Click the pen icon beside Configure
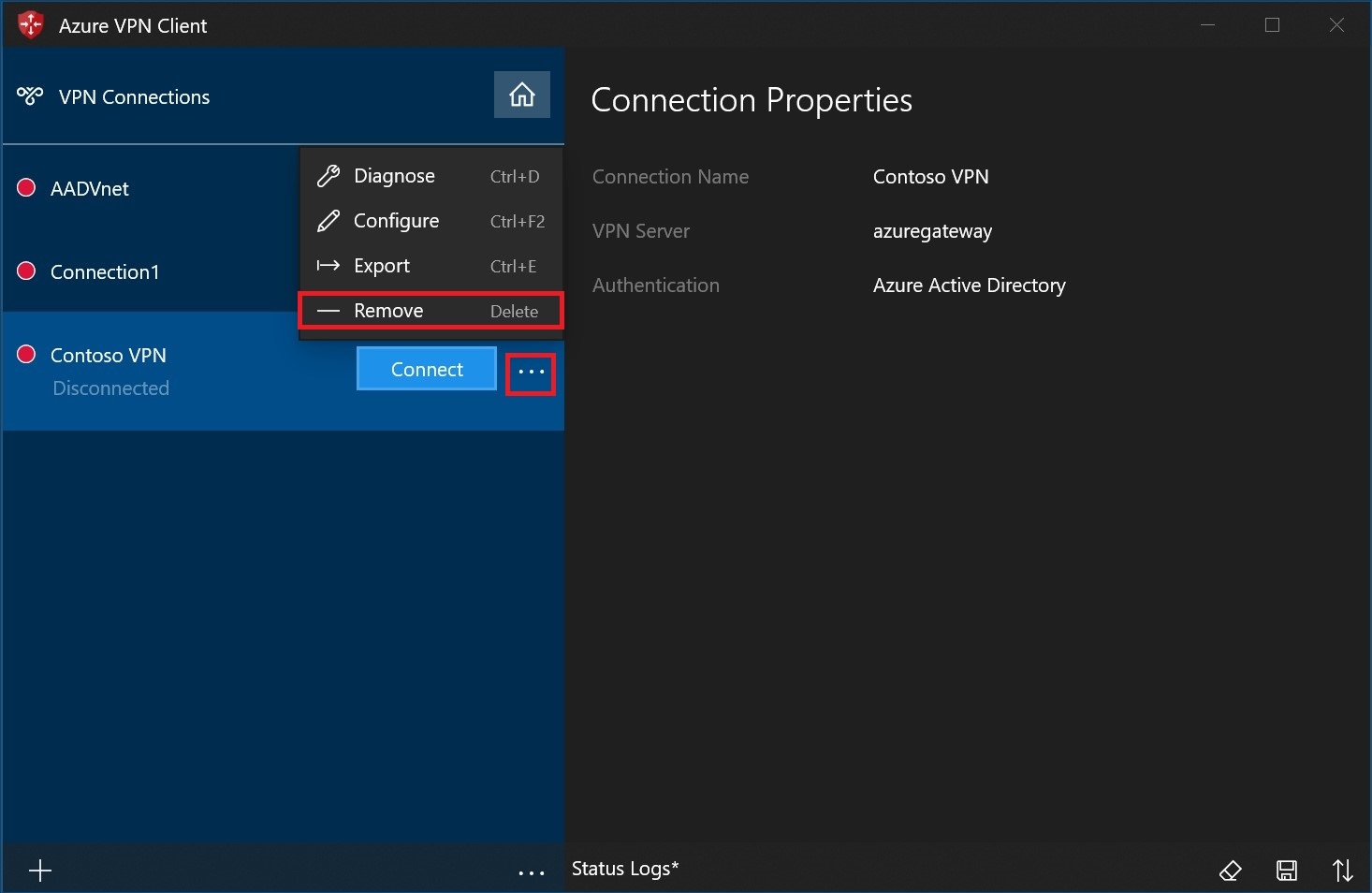Image resolution: width=1372 pixels, height=893 pixels. click(328, 220)
